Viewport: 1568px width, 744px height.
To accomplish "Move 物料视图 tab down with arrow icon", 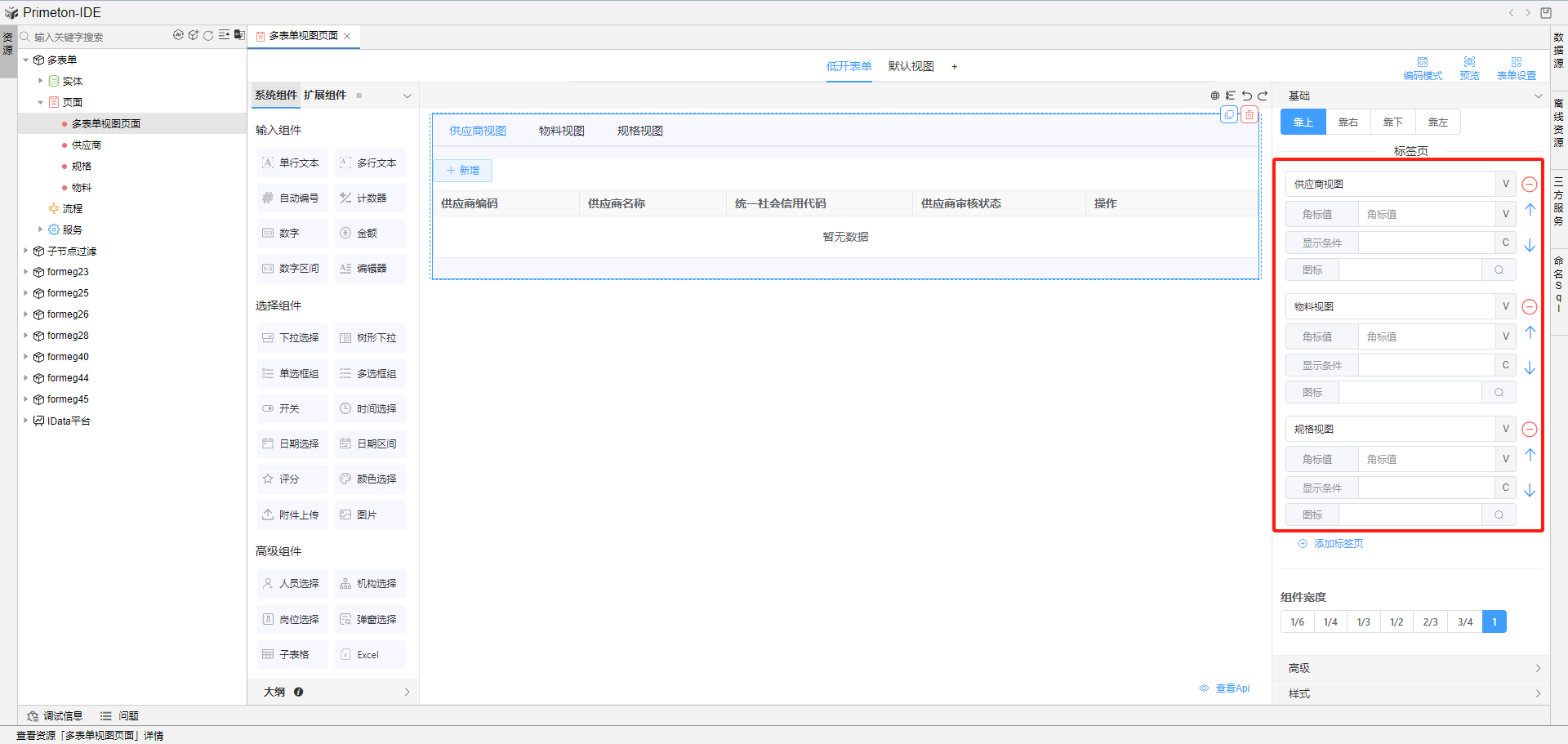I will pyautogui.click(x=1530, y=368).
